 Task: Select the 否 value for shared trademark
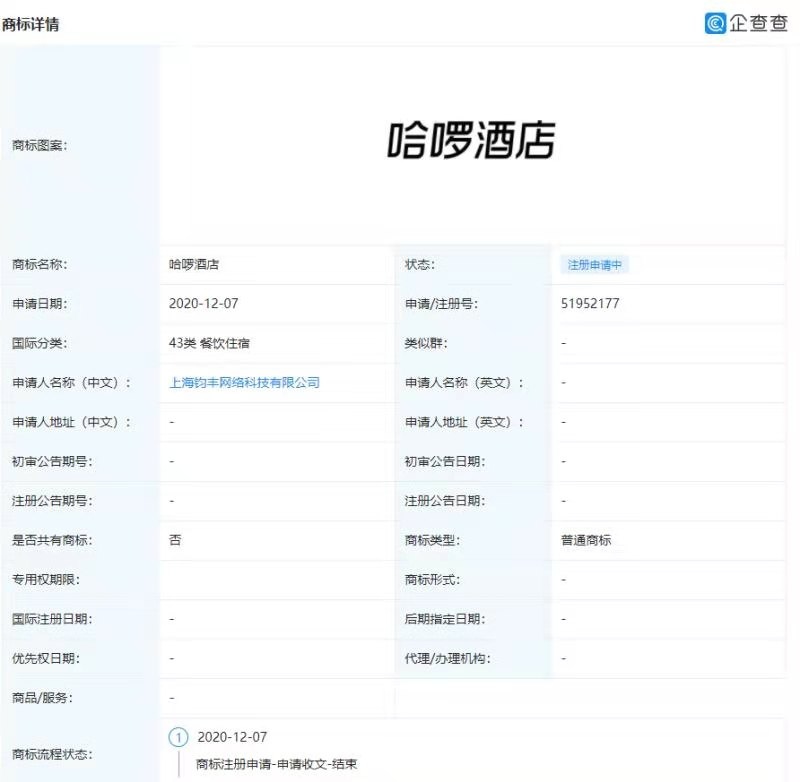pyautogui.click(x=175, y=540)
